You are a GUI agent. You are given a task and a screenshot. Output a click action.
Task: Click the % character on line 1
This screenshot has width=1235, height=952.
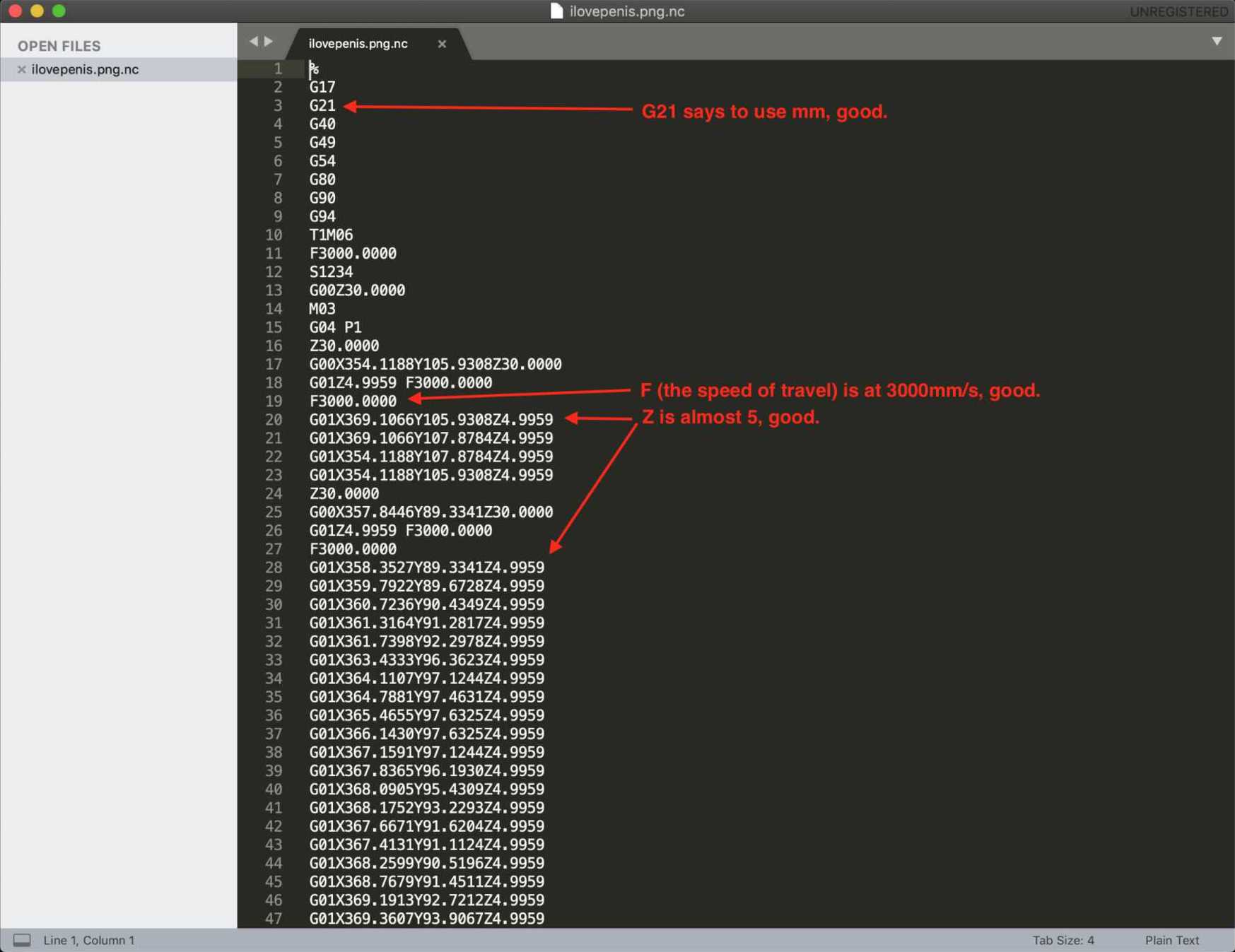coord(314,69)
